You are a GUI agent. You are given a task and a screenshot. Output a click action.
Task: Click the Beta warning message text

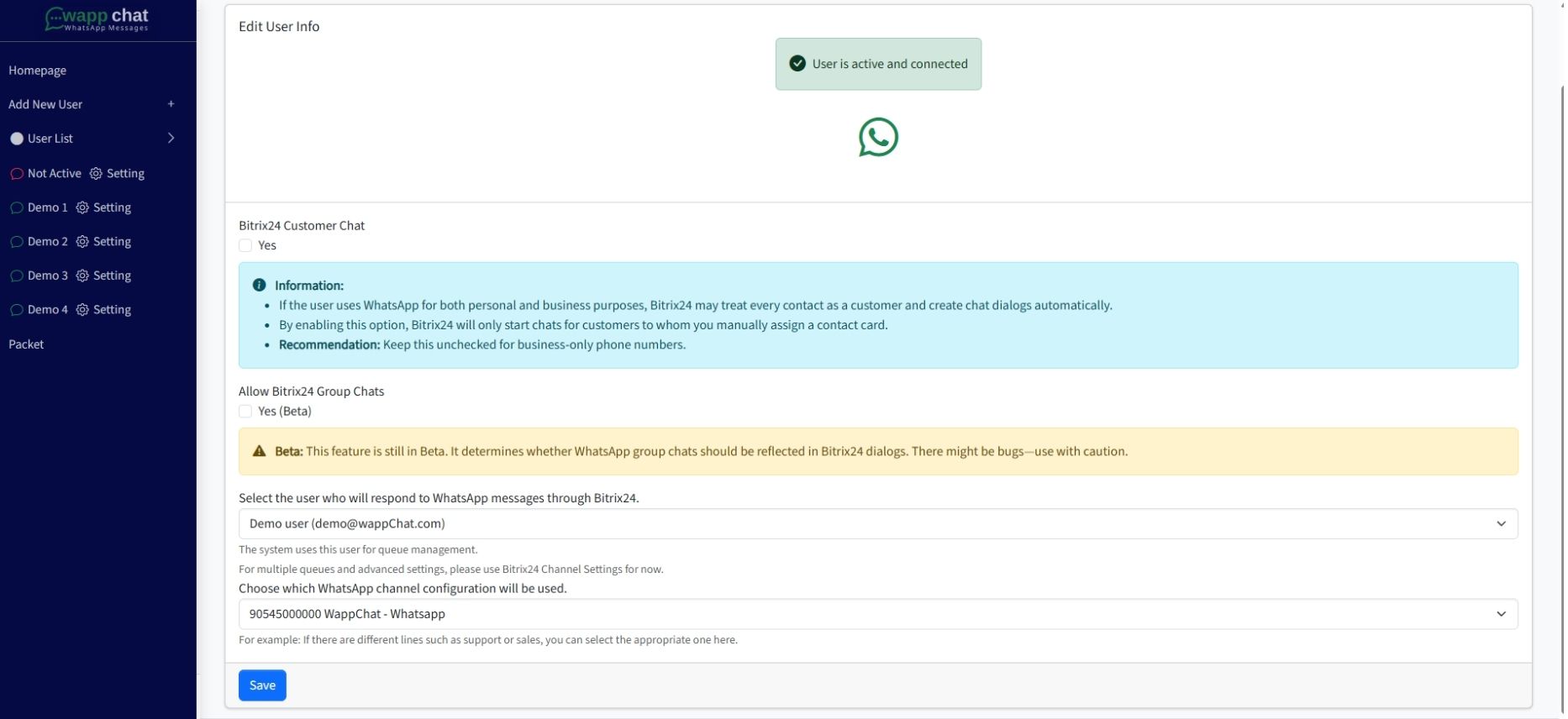tap(702, 451)
